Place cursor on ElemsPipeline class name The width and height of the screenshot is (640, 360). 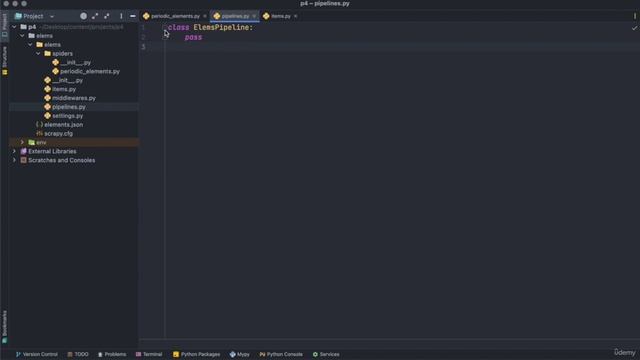(223, 27)
